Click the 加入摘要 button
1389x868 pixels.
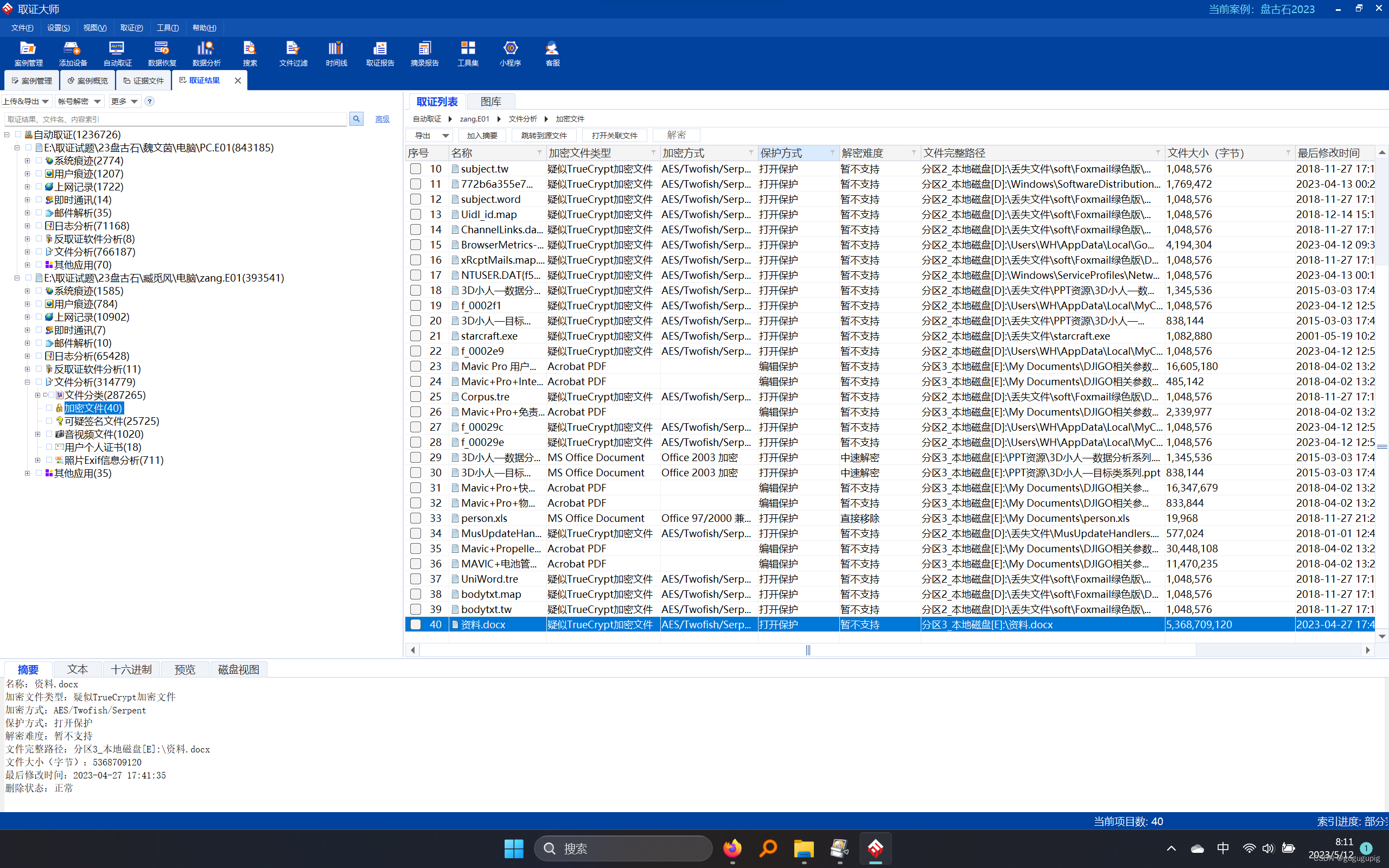[482, 136]
